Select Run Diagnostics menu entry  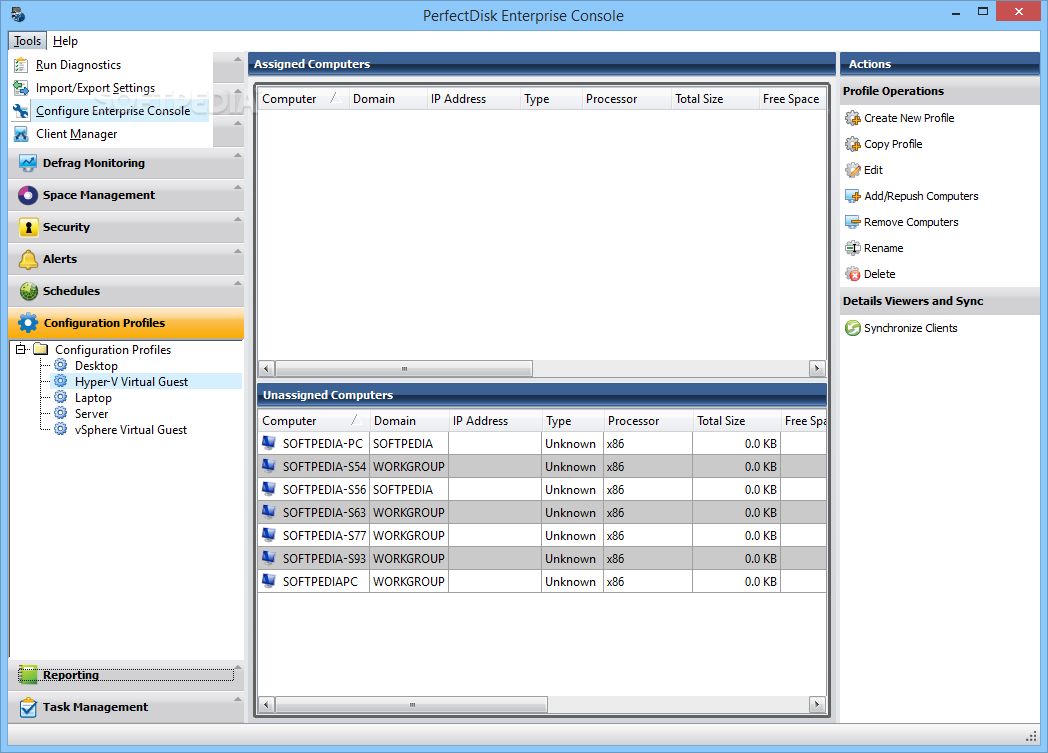pyautogui.click(x=110, y=65)
